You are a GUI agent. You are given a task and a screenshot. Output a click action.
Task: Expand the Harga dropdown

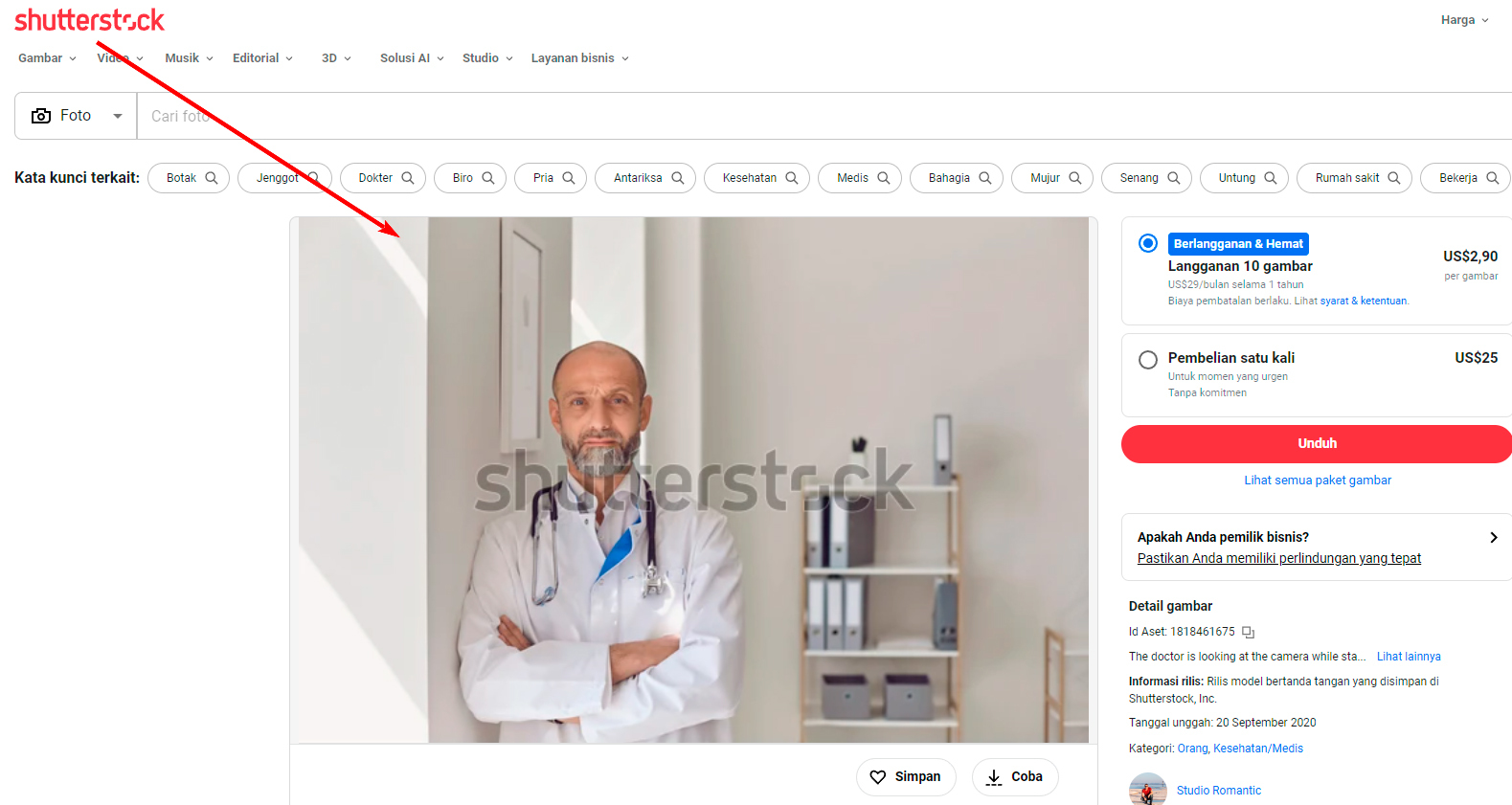coord(1464,20)
